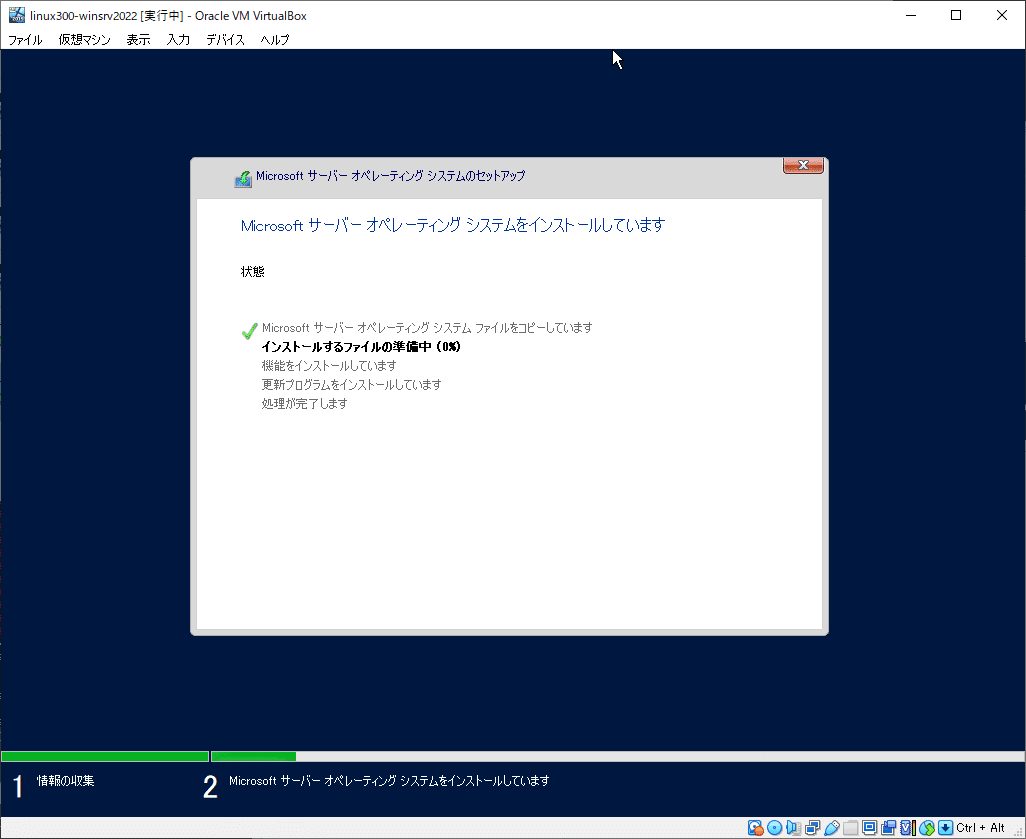
Task: Click the window resize grip at the bottom corner
Action: point(1017,831)
